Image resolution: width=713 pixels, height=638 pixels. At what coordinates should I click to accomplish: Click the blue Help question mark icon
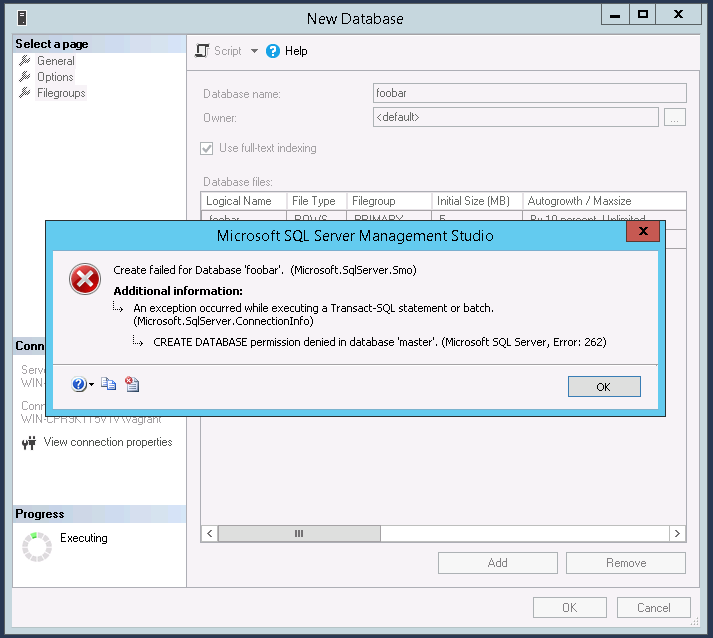click(273, 51)
